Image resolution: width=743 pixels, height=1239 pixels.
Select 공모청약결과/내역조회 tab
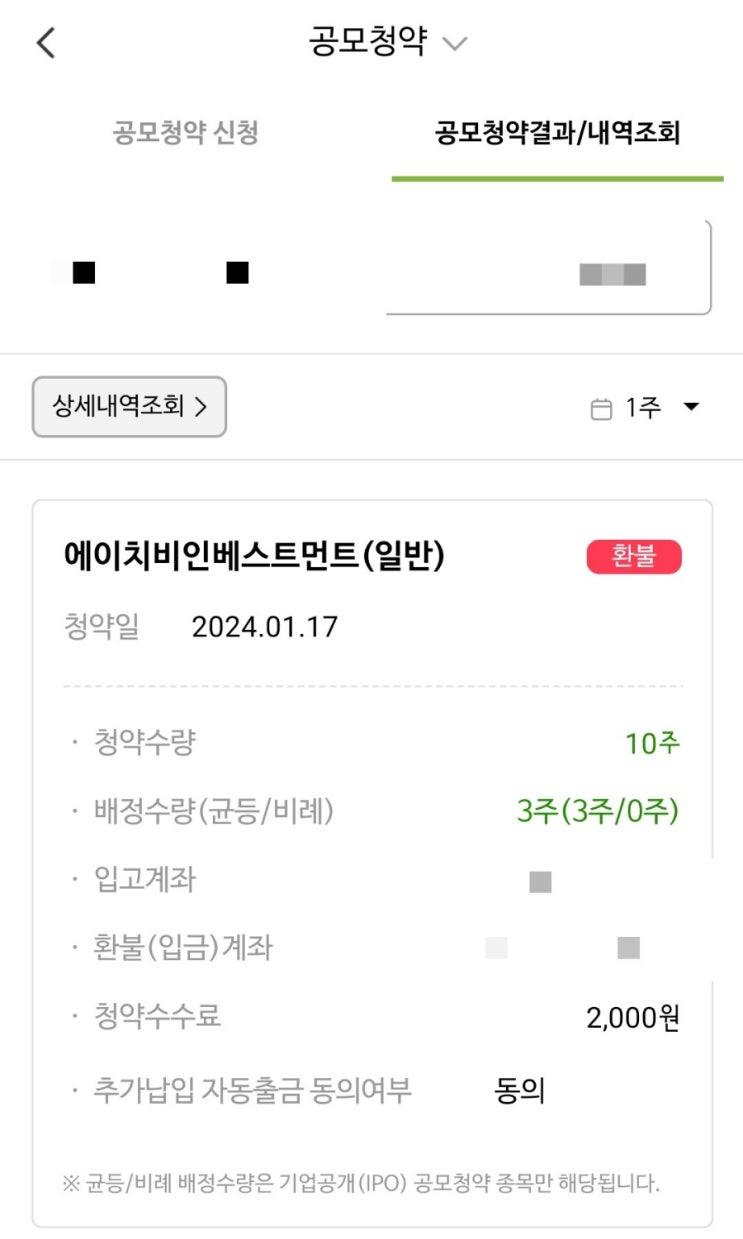557,133
